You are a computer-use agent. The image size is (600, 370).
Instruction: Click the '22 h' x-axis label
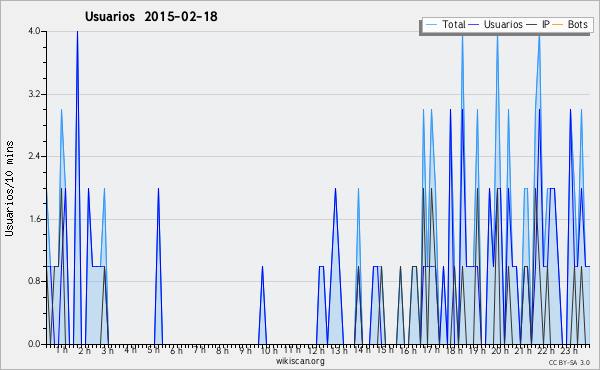coord(546,350)
